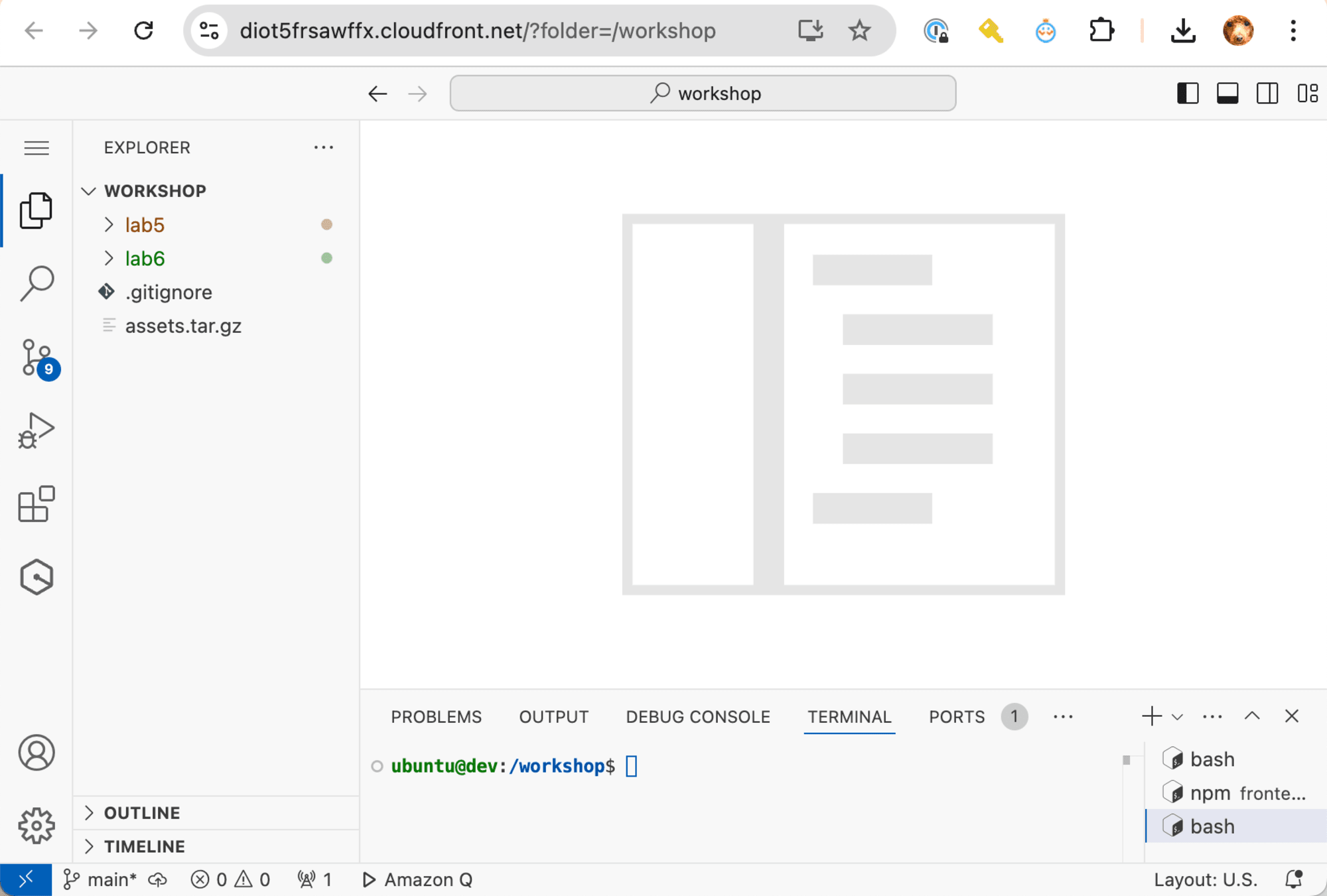Expand the lab5 folder
Viewport: 1327px width, 896px height.
[x=216, y=225]
